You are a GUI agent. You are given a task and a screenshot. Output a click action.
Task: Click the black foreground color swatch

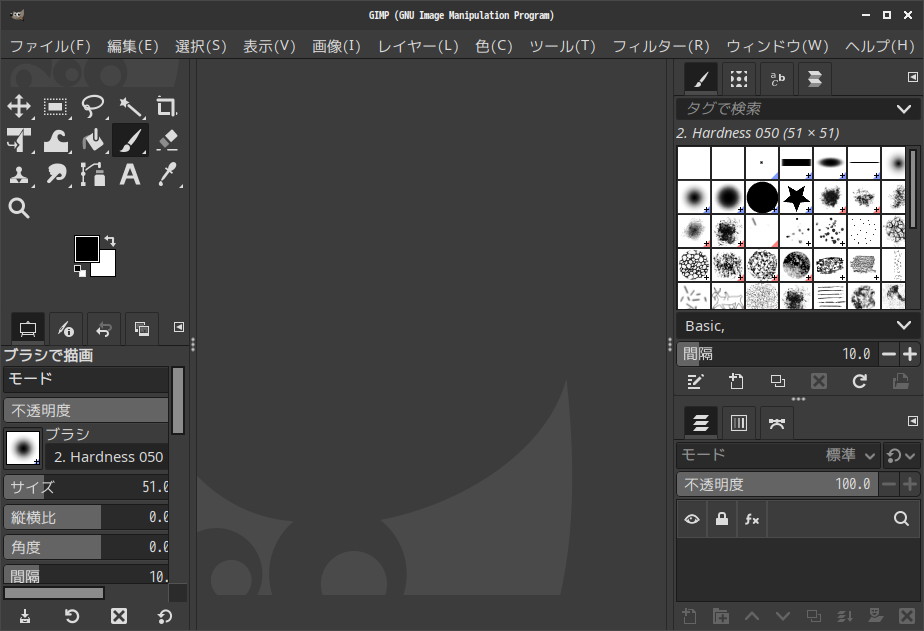(x=87, y=249)
